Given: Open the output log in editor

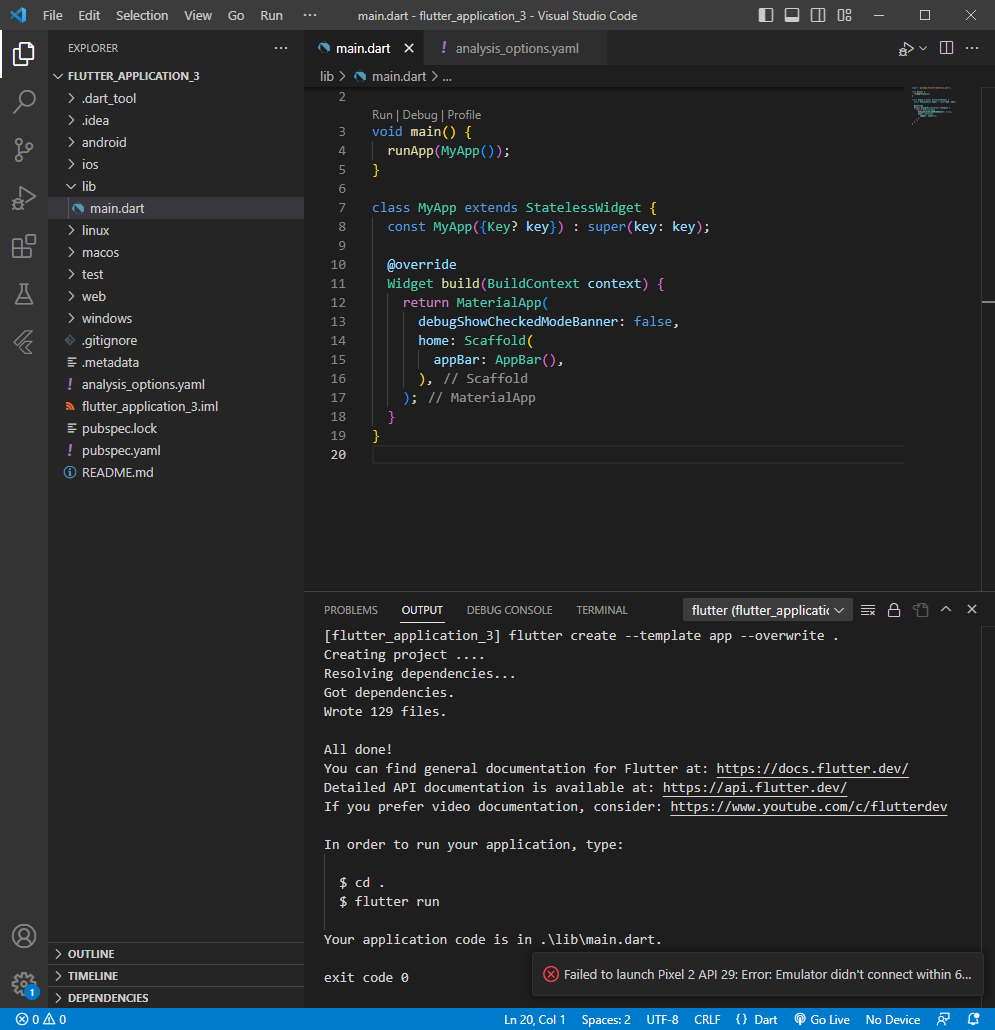Looking at the screenshot, I should click(921, 610).
